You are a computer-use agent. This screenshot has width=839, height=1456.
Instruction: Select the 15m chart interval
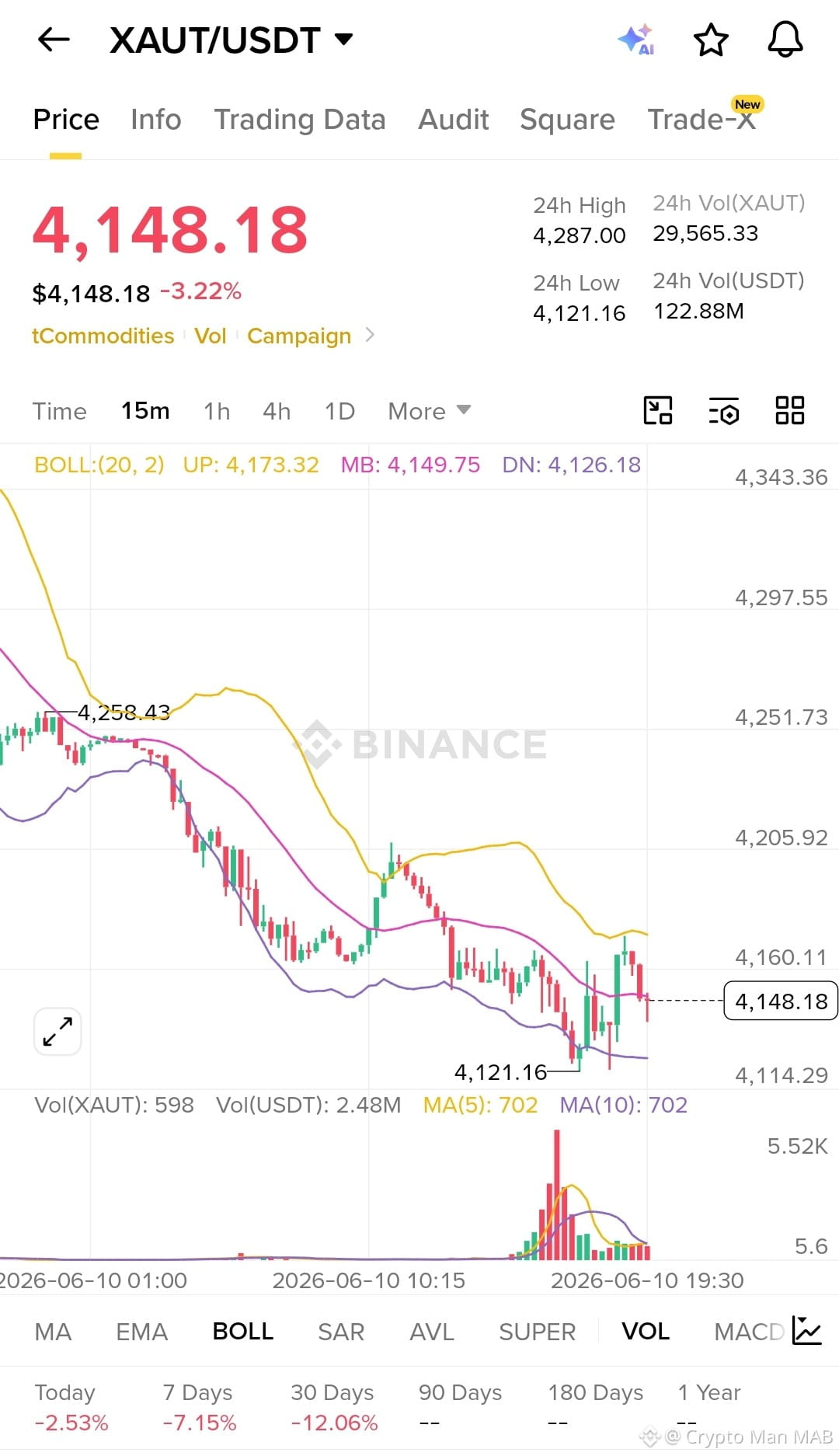tap(145, 411)
